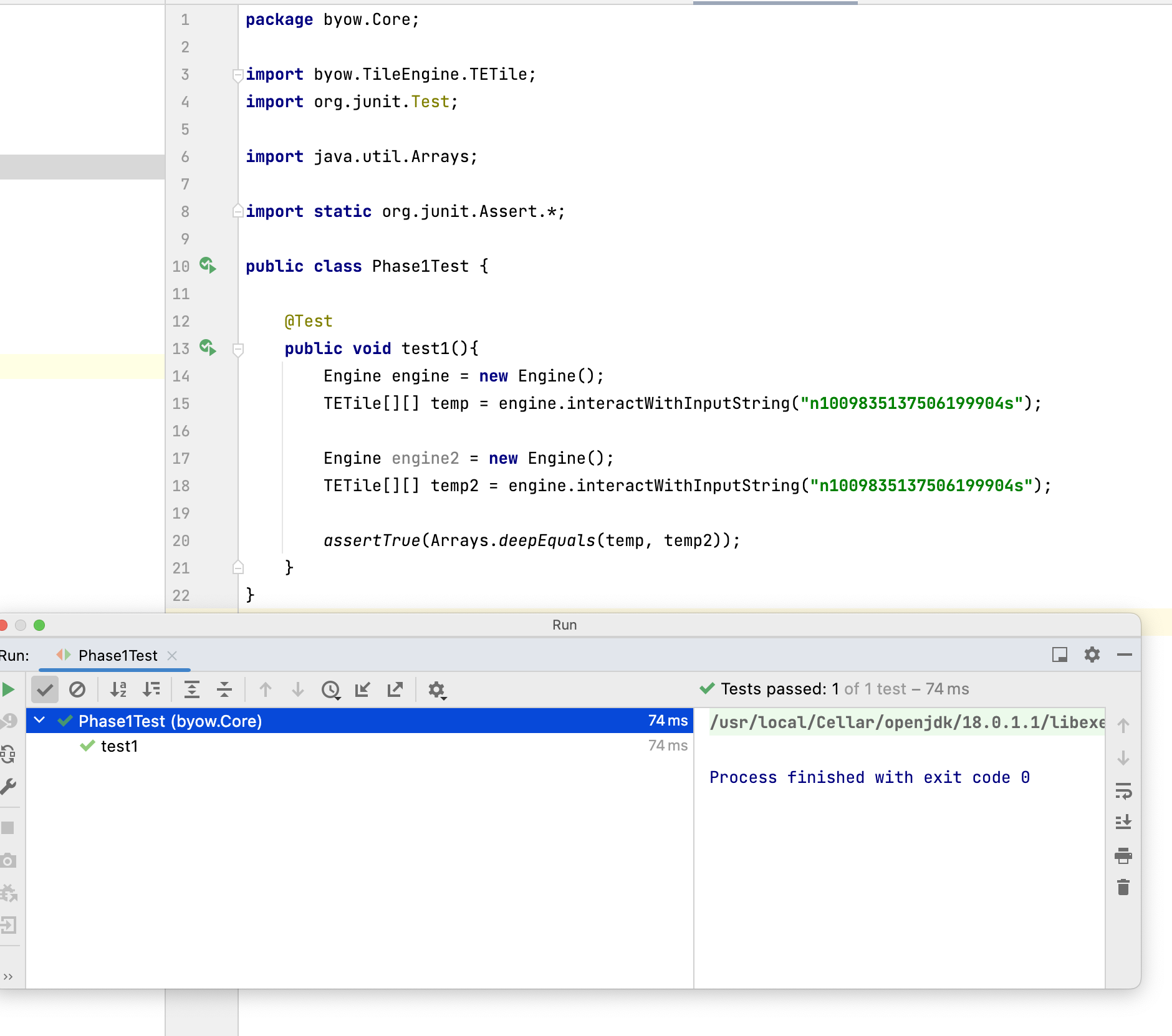The image size is (1172, 1036).
Task: Import tests from file icon
Action: pyautogui.click(x=363, y=689)
